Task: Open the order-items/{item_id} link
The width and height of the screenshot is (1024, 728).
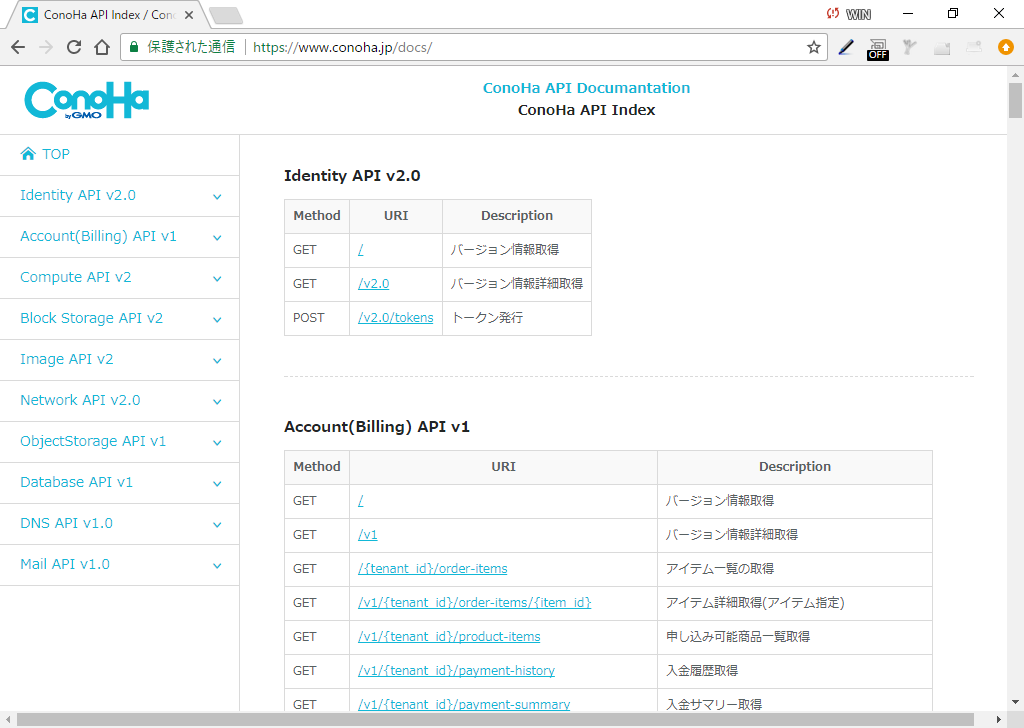Action: [x=475, y=603]
